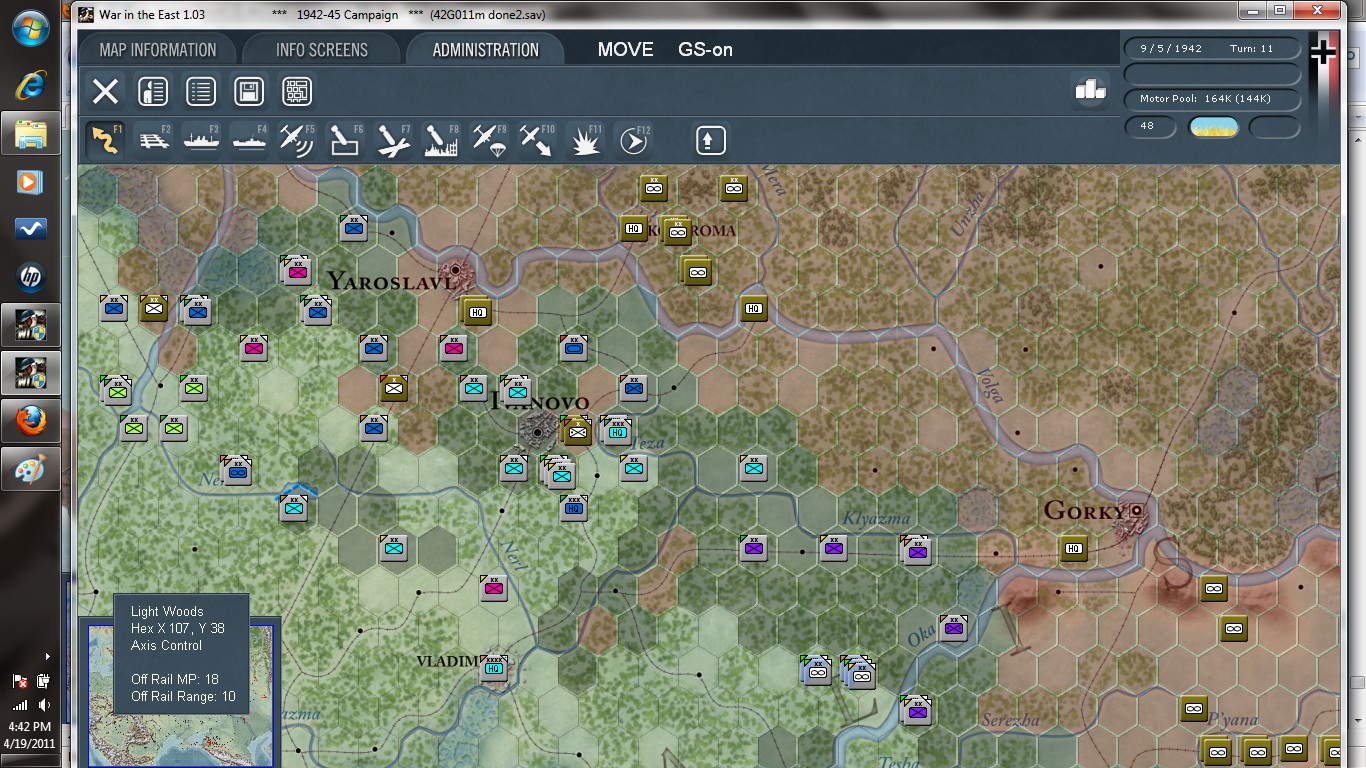Click the MOVE mode status text

click(625, 50)
